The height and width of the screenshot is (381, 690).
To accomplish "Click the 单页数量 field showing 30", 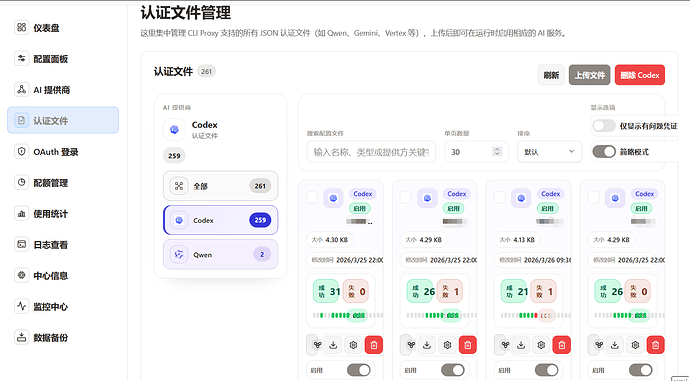I will pos(476,152).
